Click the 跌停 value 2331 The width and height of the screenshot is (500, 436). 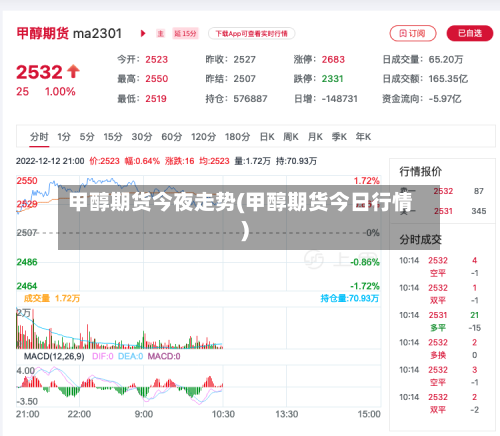332,79
